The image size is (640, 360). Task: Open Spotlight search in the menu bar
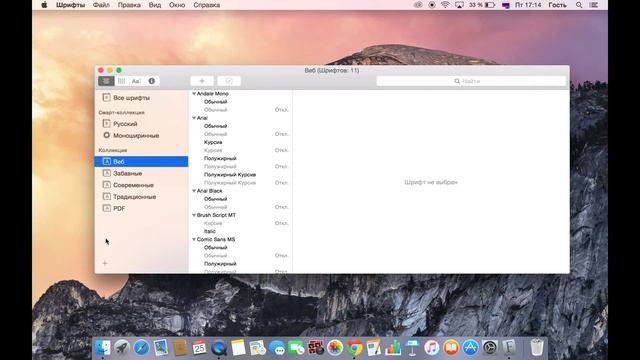click(579, 5)
